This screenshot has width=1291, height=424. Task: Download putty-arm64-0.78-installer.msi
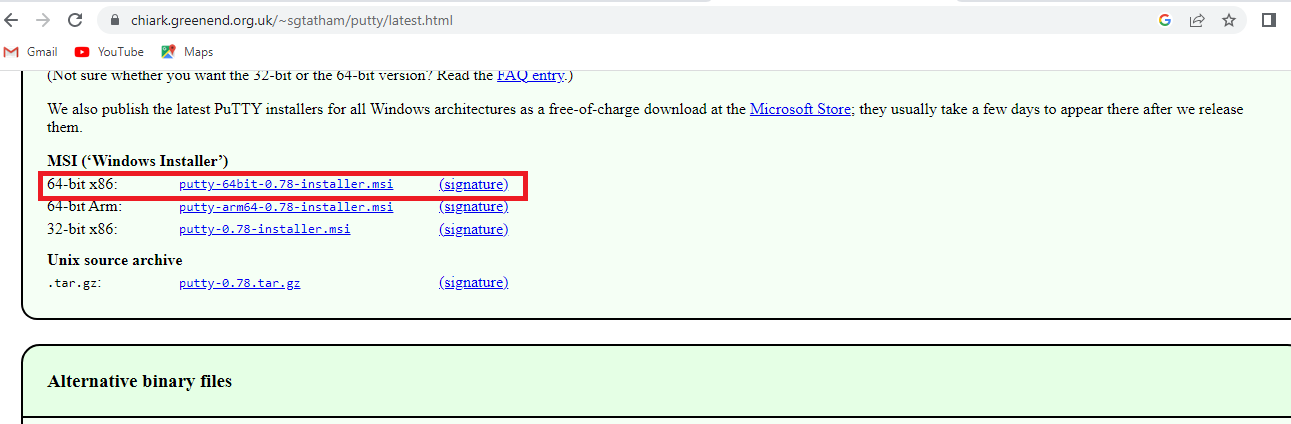(x=286, y=207)
